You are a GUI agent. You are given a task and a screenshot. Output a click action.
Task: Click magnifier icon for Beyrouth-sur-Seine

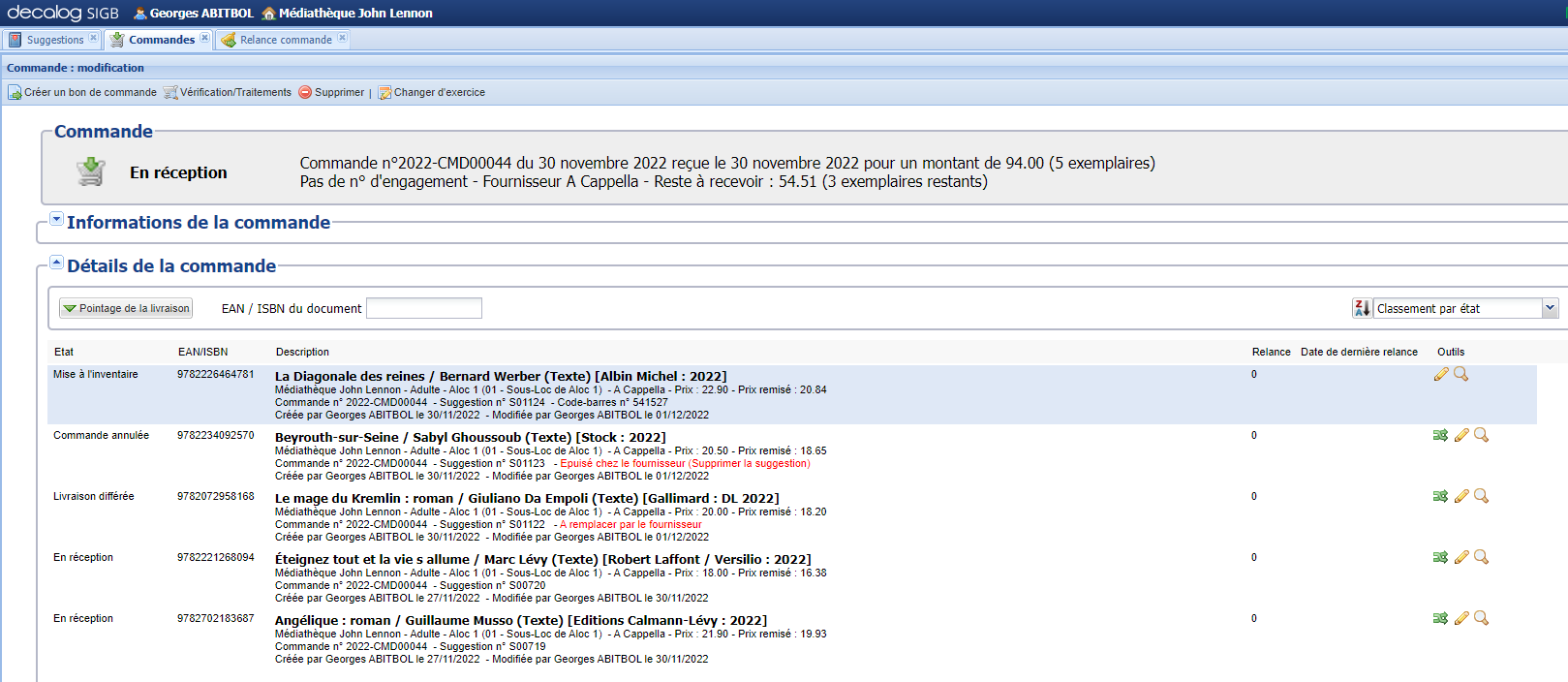[x=1482, y=435]
